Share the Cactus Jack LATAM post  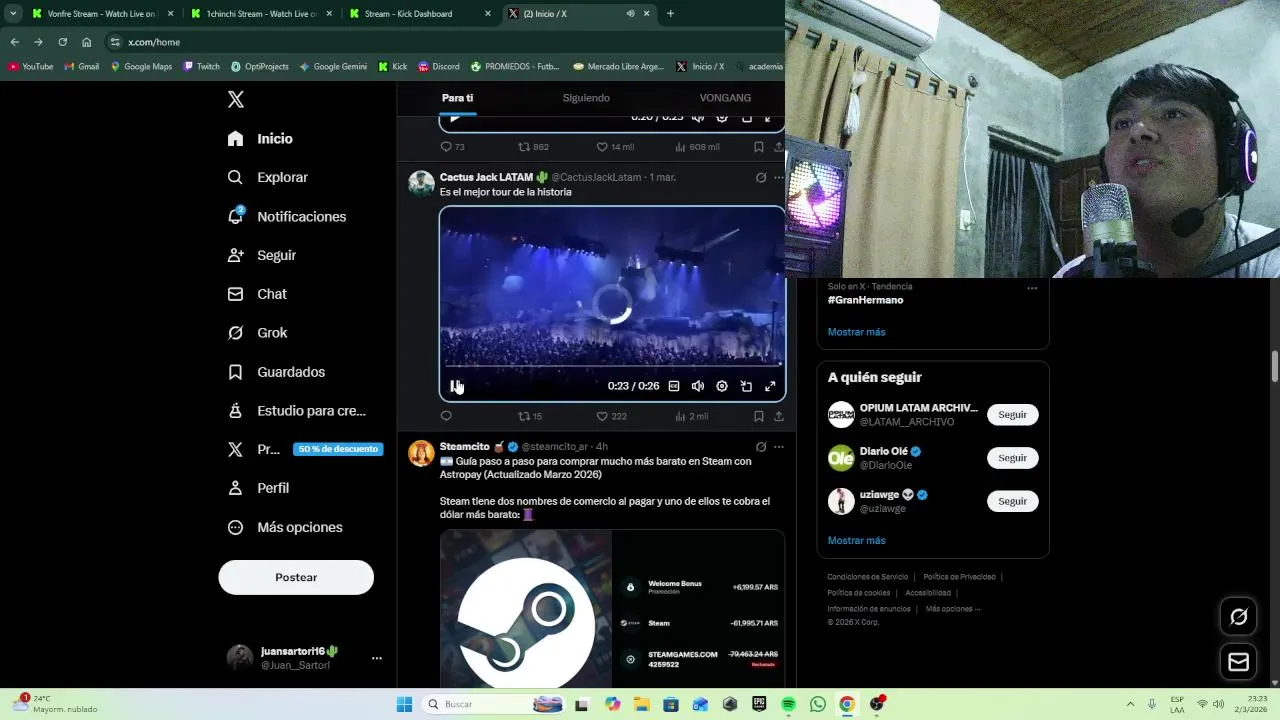[x=778, y=416]
